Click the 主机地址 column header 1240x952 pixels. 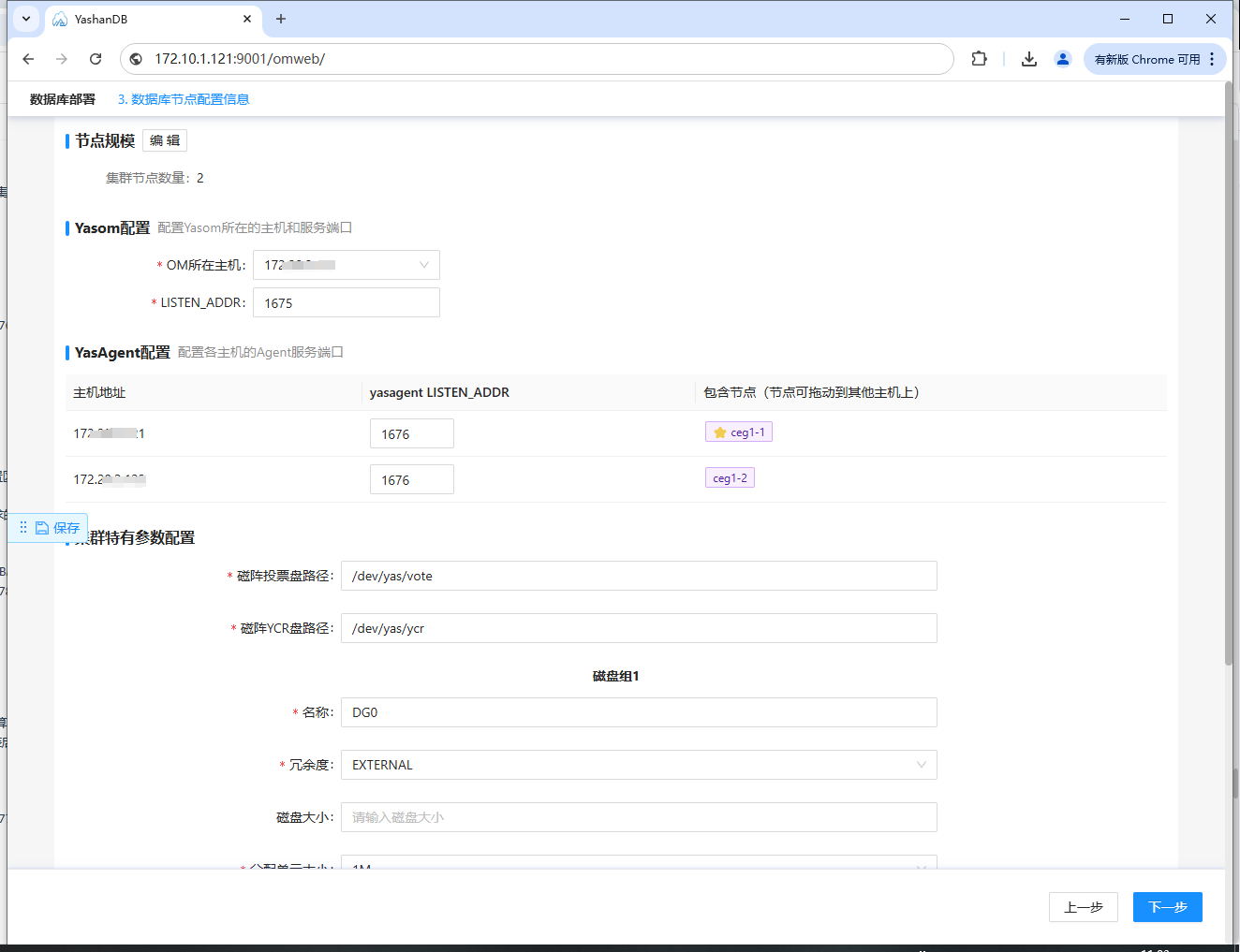click(x=99, y=392)
